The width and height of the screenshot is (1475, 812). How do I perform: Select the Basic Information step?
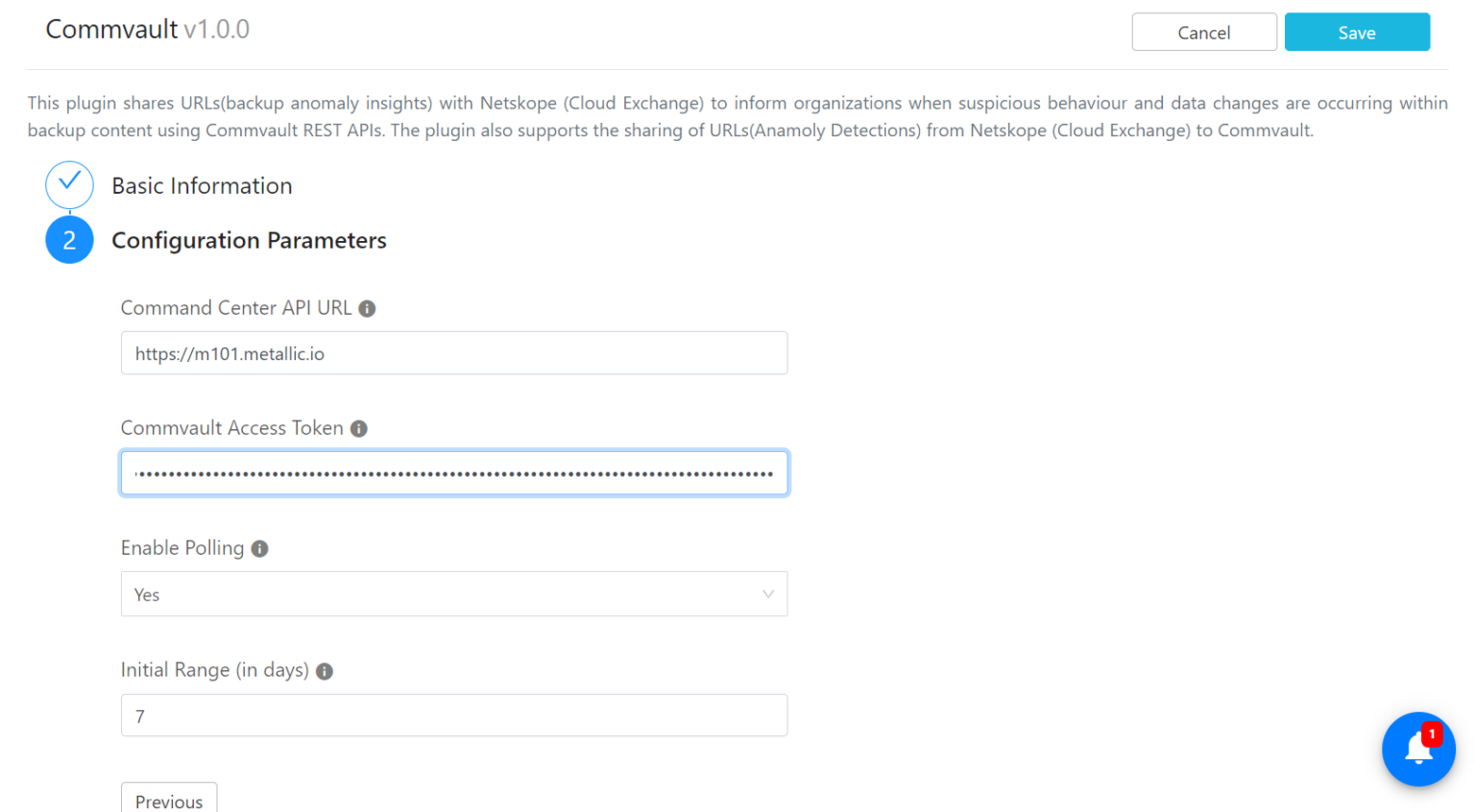click(x=202, y=185)
